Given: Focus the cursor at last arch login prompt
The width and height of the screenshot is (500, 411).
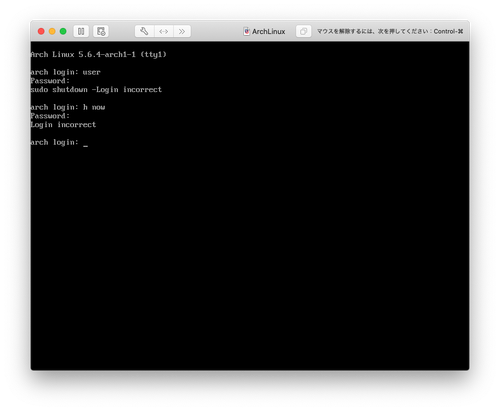Looking at the screenshot, I should (86, 143).
